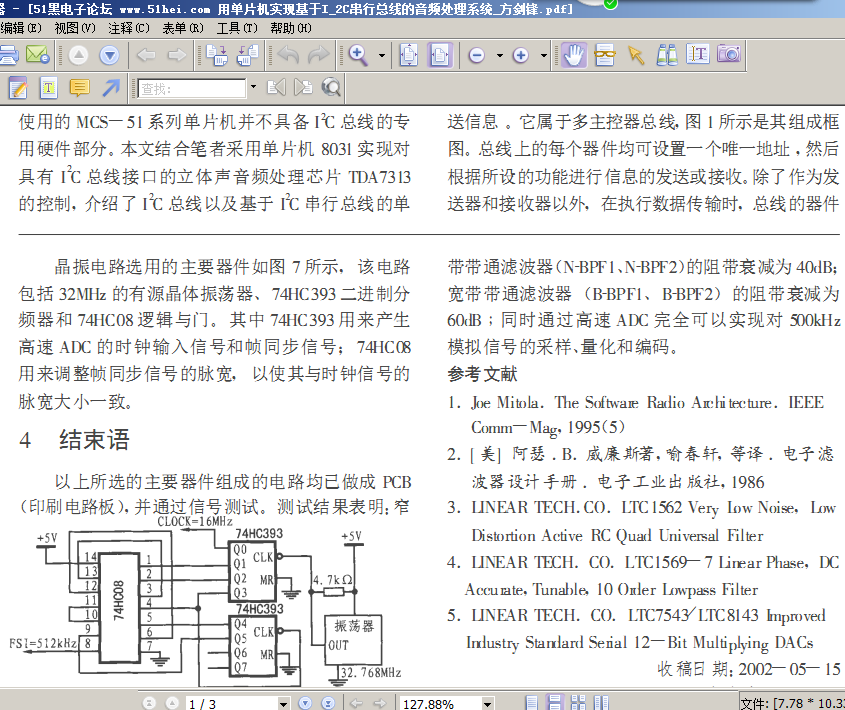
Task: Click the insert pages icon with down arrow
Action: point(217,55)
